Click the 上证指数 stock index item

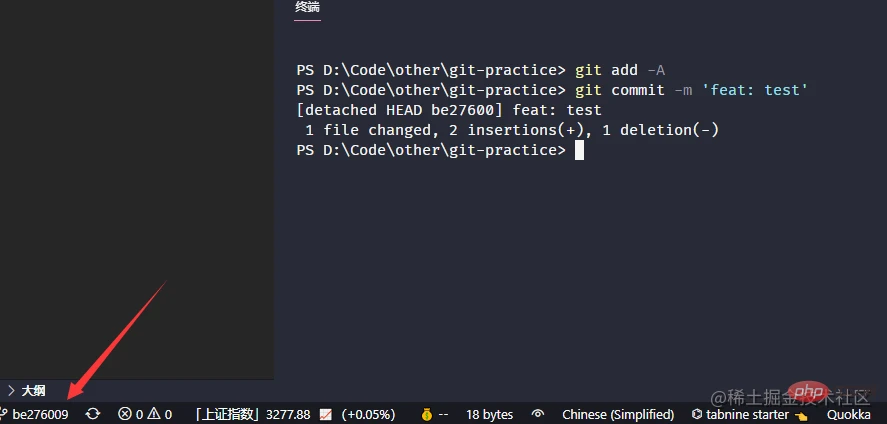[x=228, y=414]
